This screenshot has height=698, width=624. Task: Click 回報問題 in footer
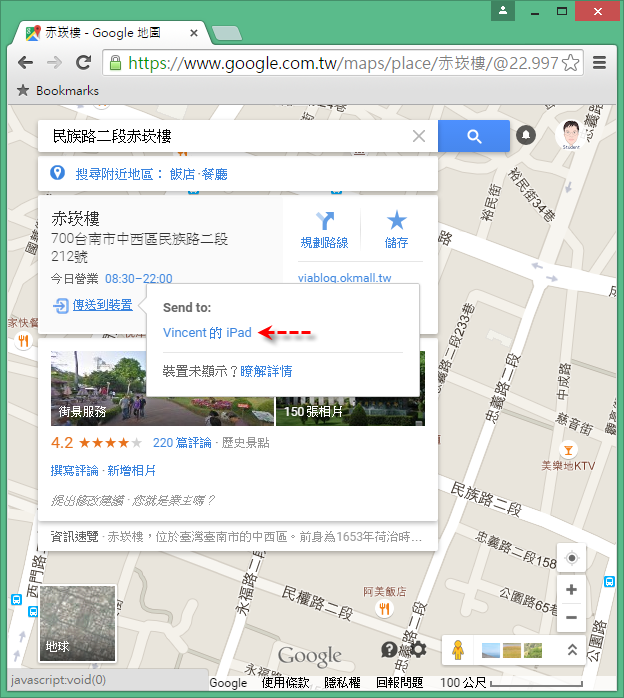(399, 682)
